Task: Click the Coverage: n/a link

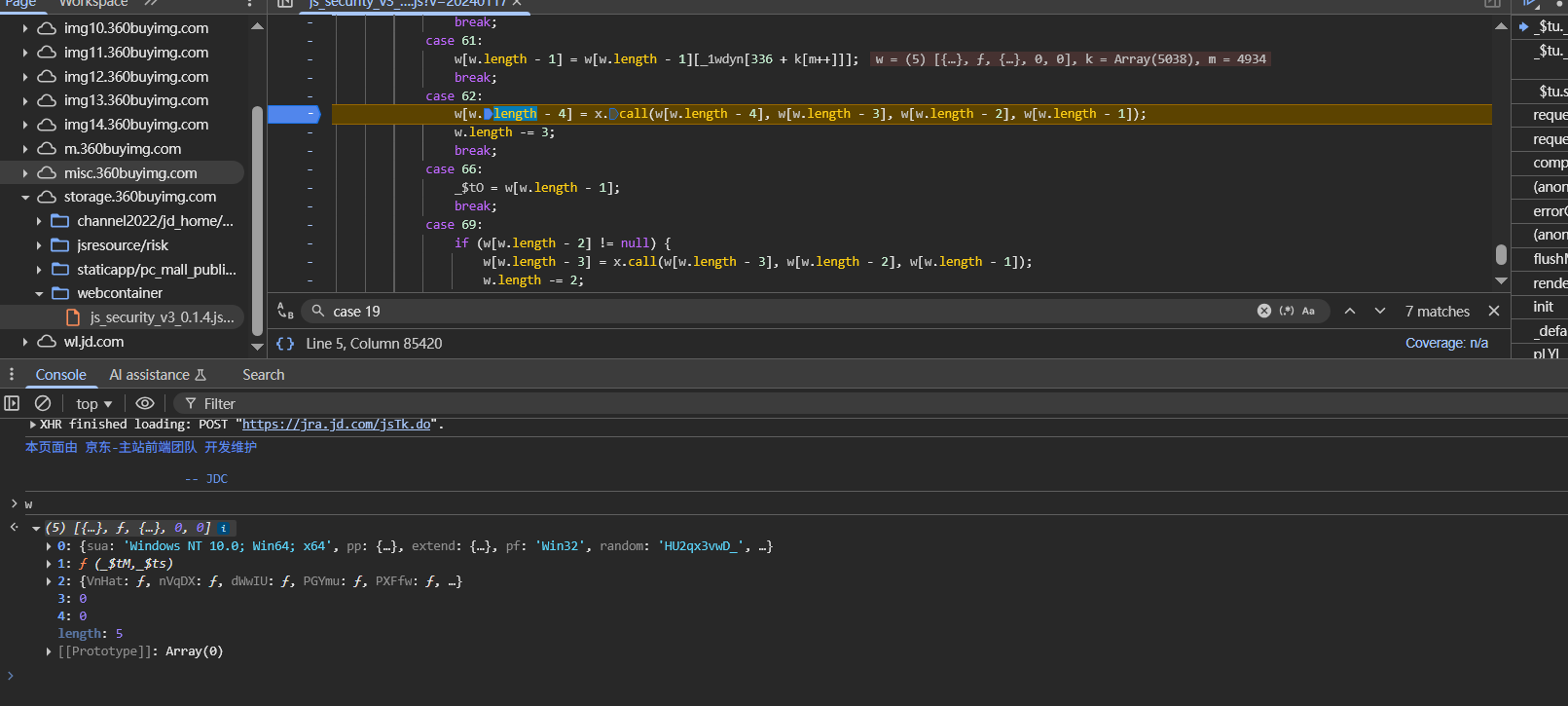Action: [x=1446, y=343]
